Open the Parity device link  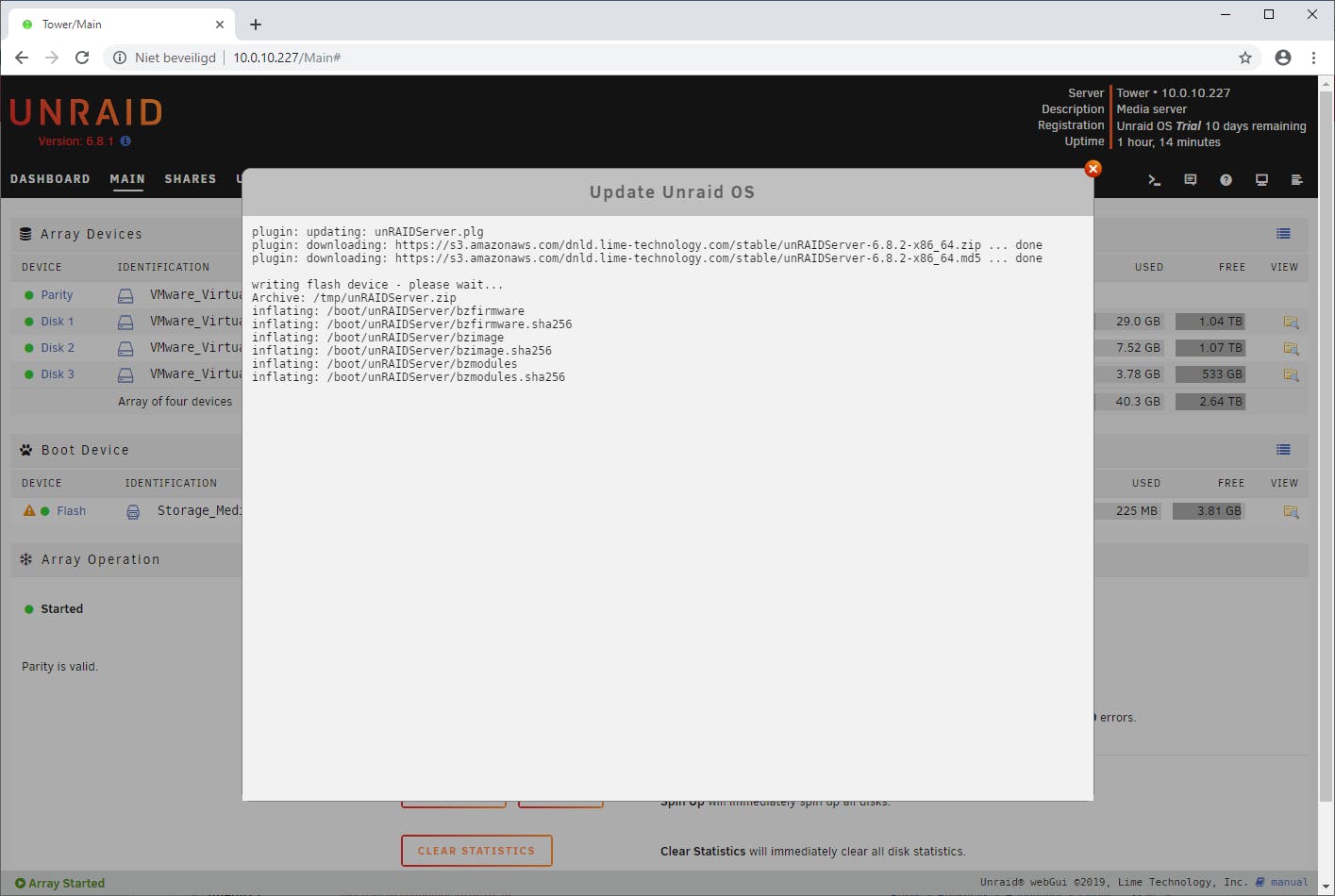(x=57, y=295)
